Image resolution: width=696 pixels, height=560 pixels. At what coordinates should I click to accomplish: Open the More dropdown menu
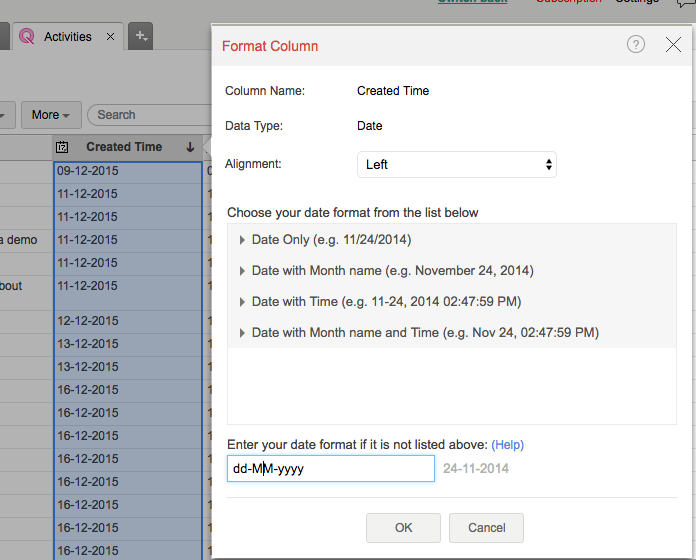click(51, 115)
